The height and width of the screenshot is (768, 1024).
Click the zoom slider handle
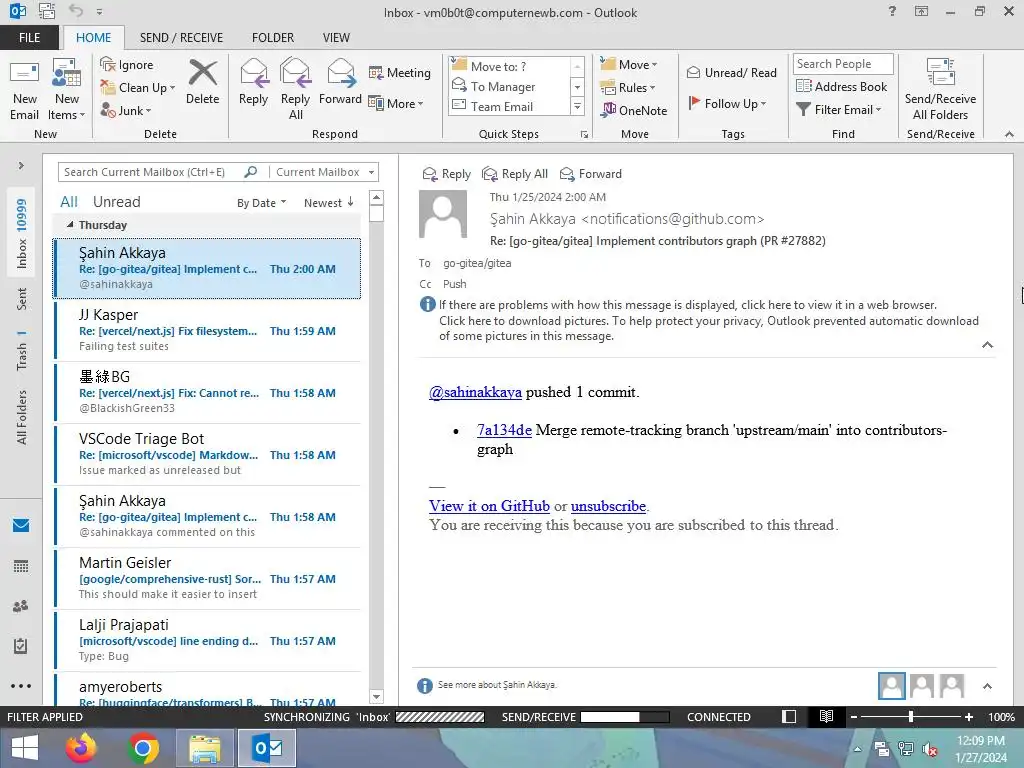910,717
